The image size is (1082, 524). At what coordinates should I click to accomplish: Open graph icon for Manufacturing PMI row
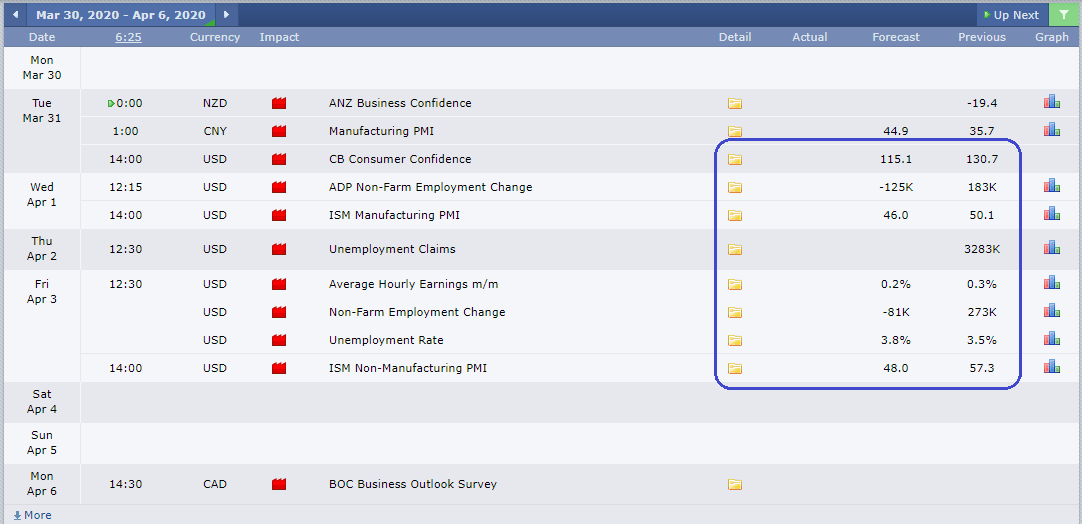coord(1052,129)
